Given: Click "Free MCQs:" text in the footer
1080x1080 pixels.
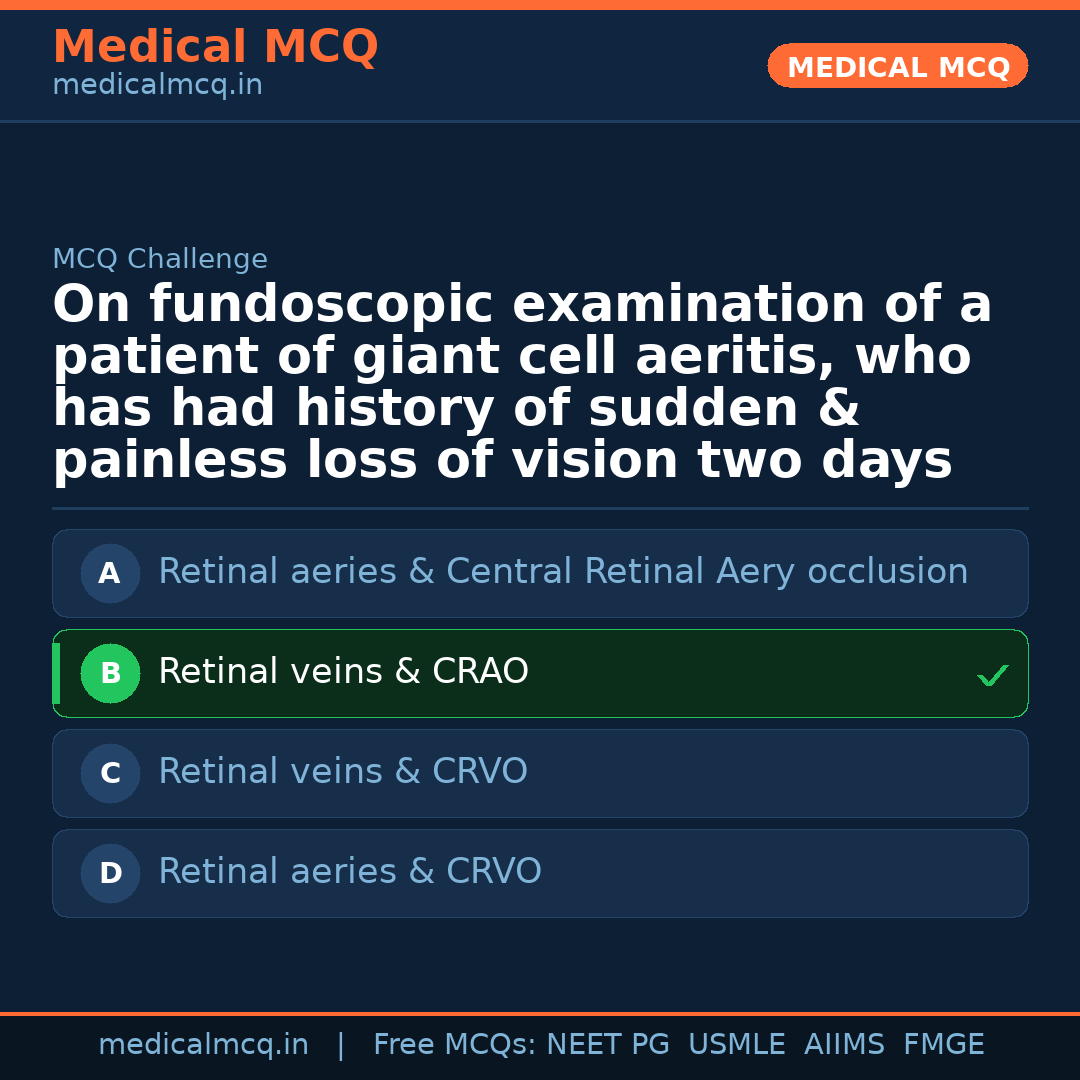Looking at the screenshot, I should 455,1045.
